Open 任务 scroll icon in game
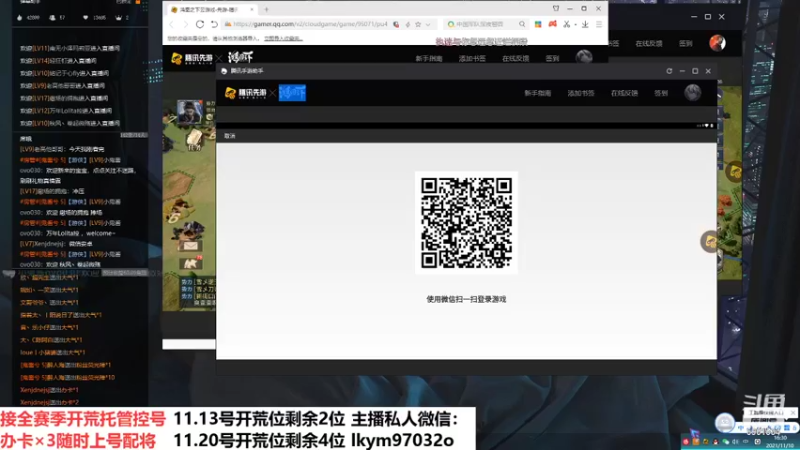The image size is (800, 450). tap(194, 140)
